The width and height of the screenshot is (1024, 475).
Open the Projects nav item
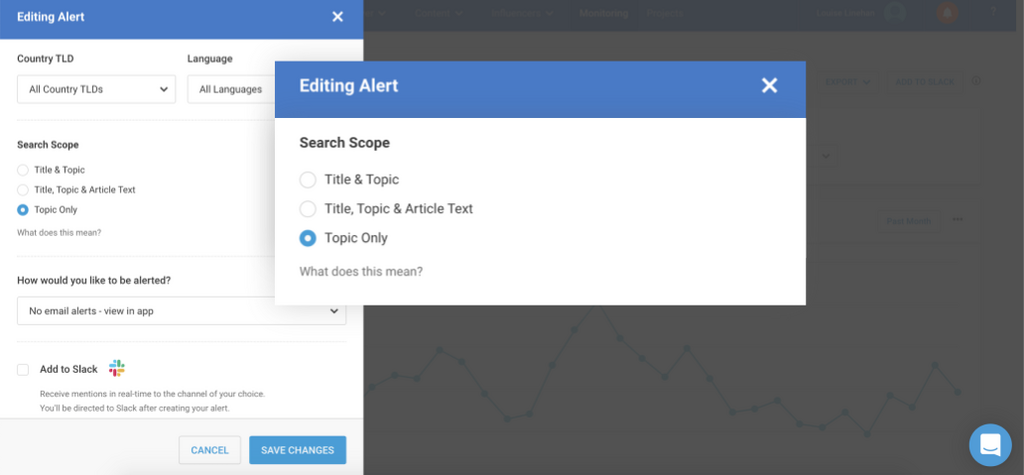pos(664,13)
